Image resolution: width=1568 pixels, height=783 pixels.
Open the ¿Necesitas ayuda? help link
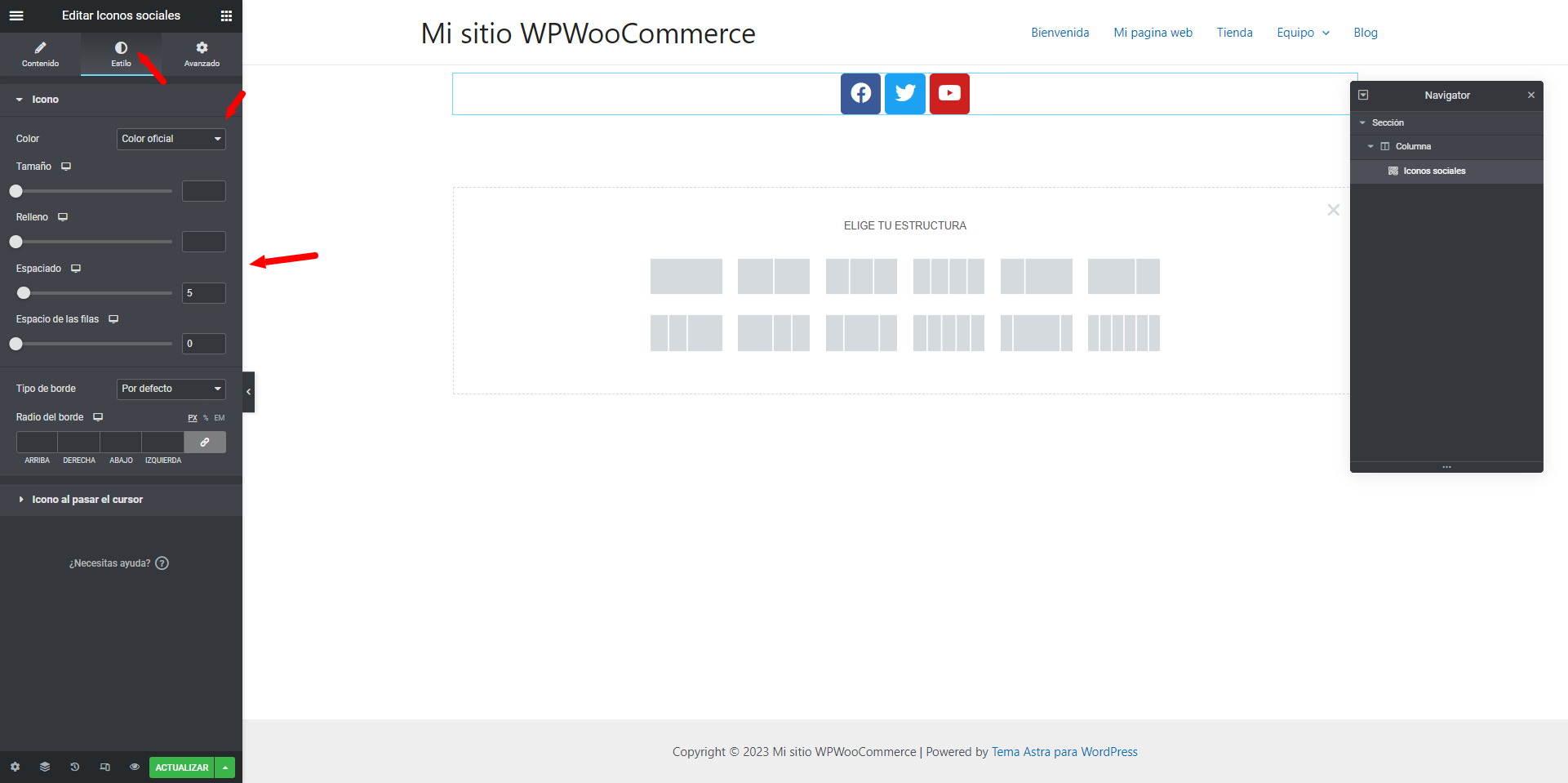click(x=118, y=563)
